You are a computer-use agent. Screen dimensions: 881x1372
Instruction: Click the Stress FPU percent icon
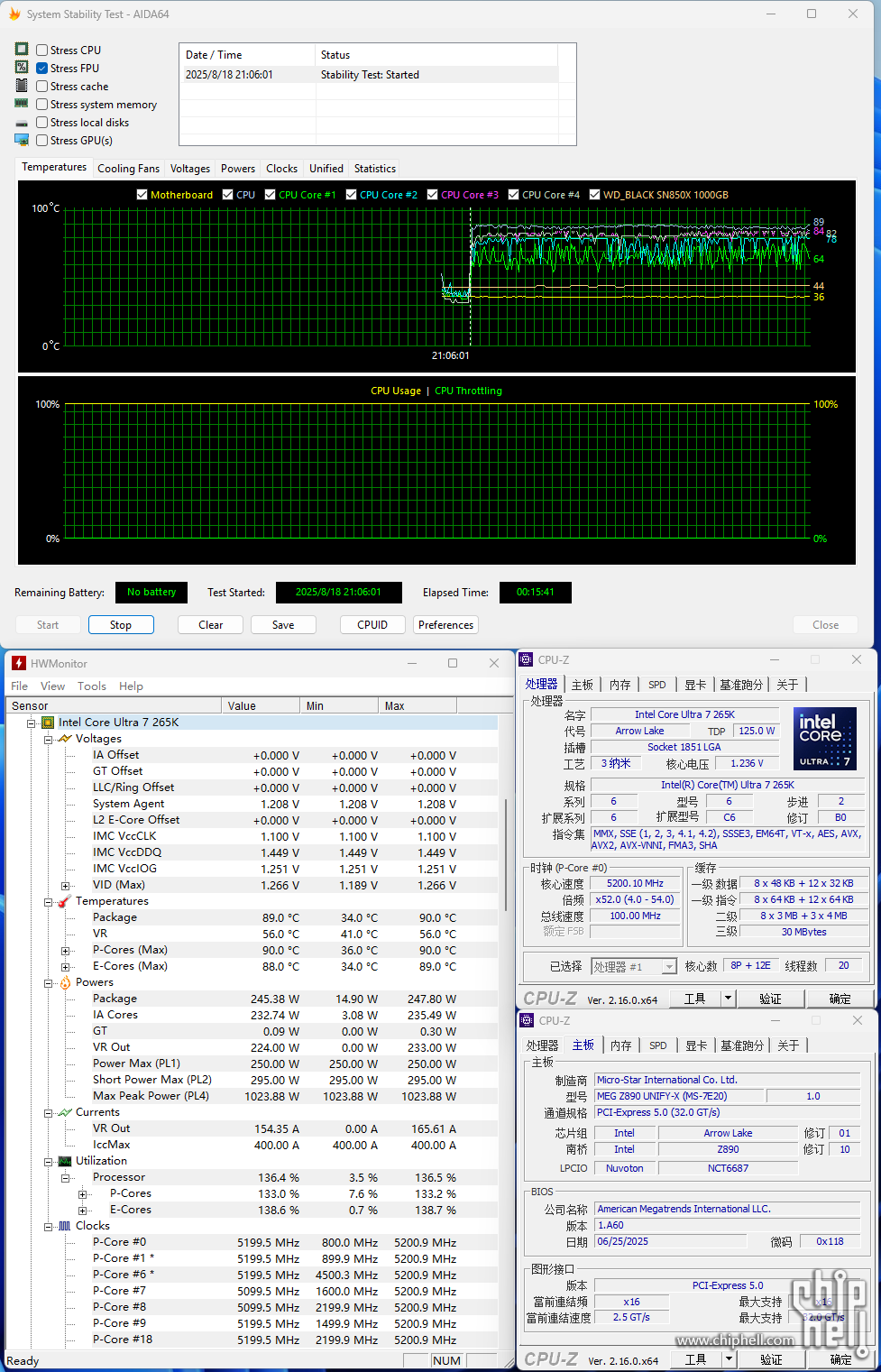(22, 68)
